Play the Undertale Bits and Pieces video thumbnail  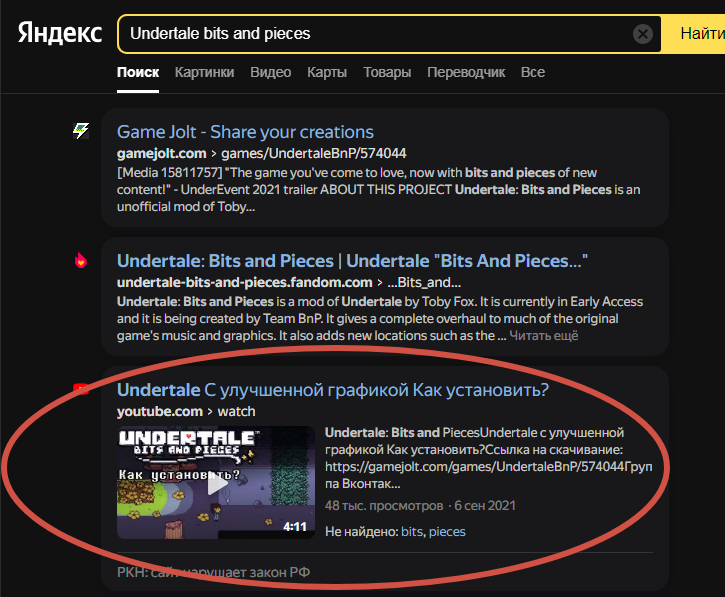coord(216,482)
